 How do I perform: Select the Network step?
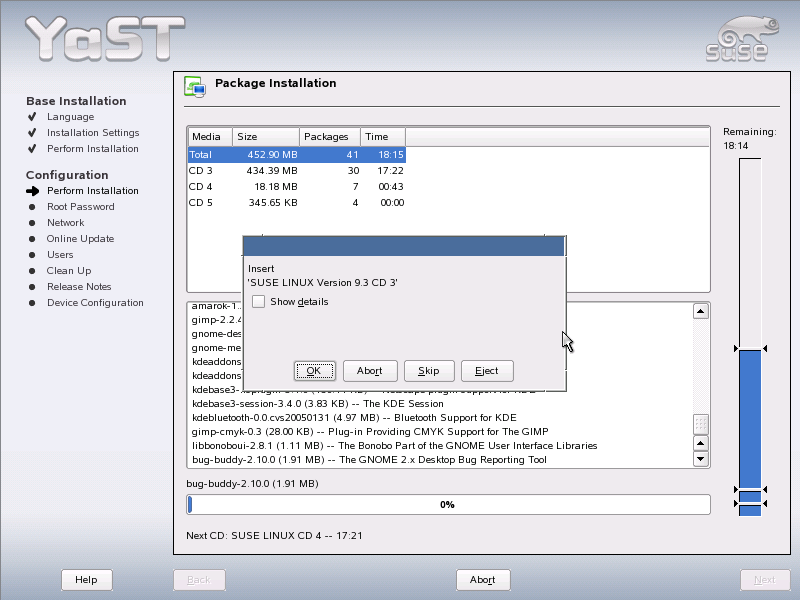(x=66, y=223)
